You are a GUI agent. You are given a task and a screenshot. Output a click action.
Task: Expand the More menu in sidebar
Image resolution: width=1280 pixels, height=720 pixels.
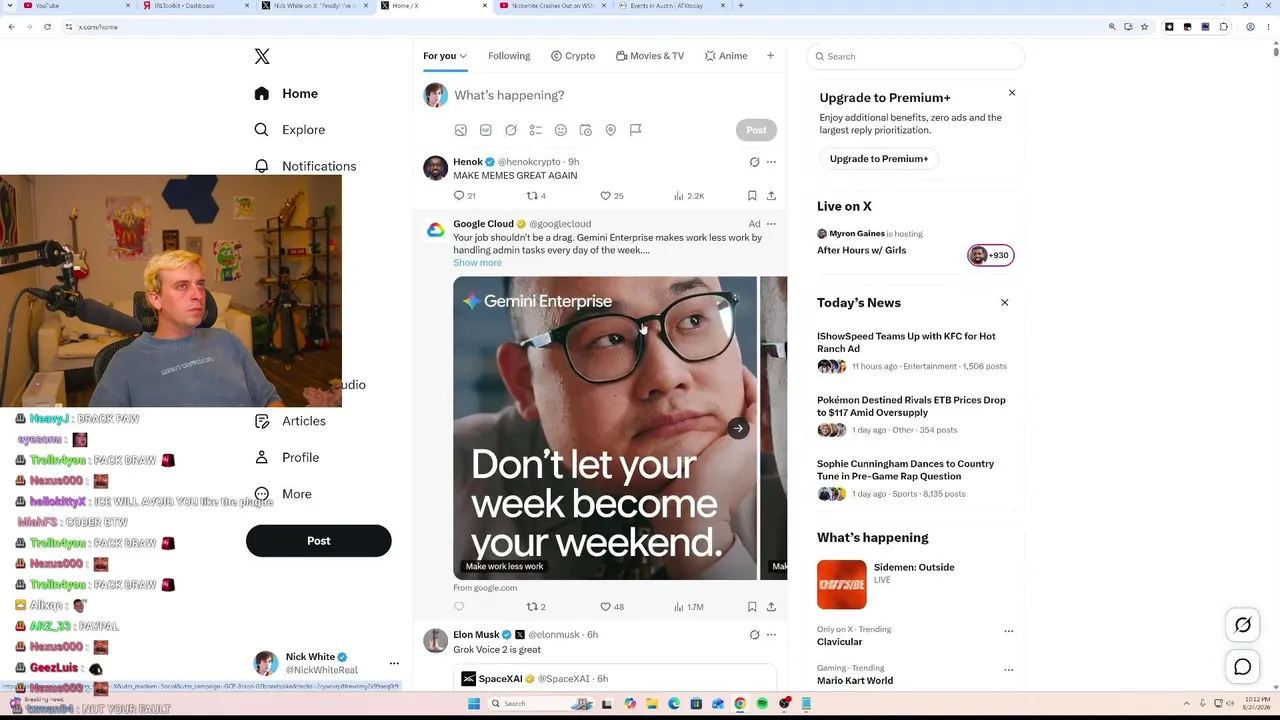pos(283,494)
